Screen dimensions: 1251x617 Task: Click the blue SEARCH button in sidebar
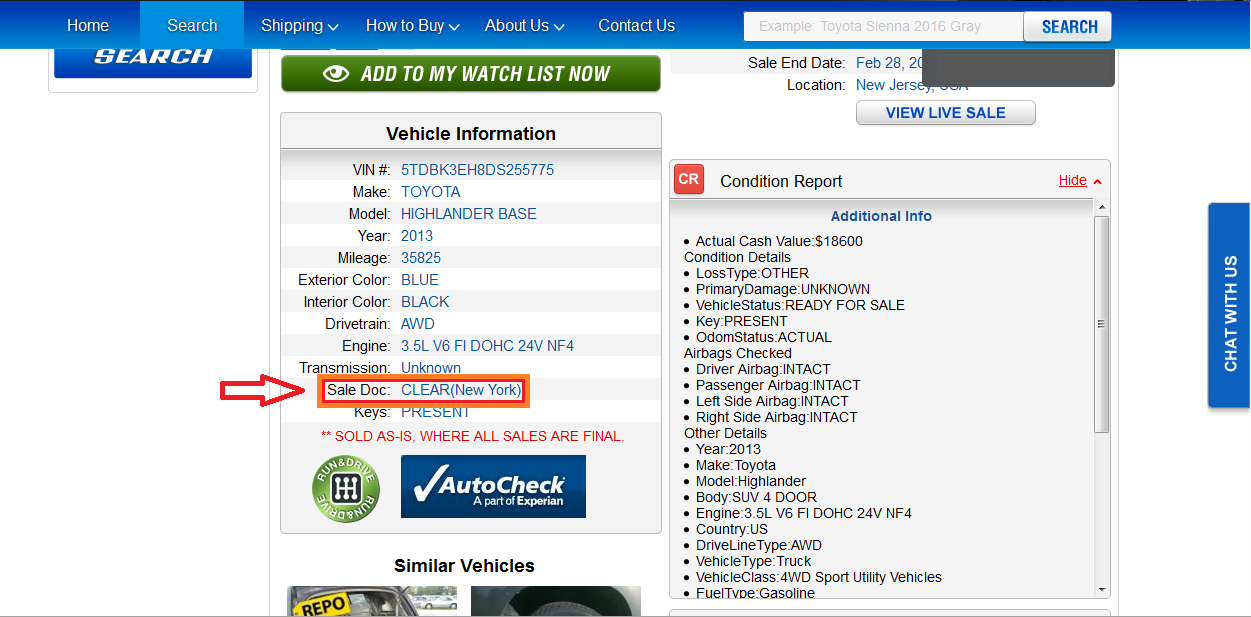(x=153, y=59)
